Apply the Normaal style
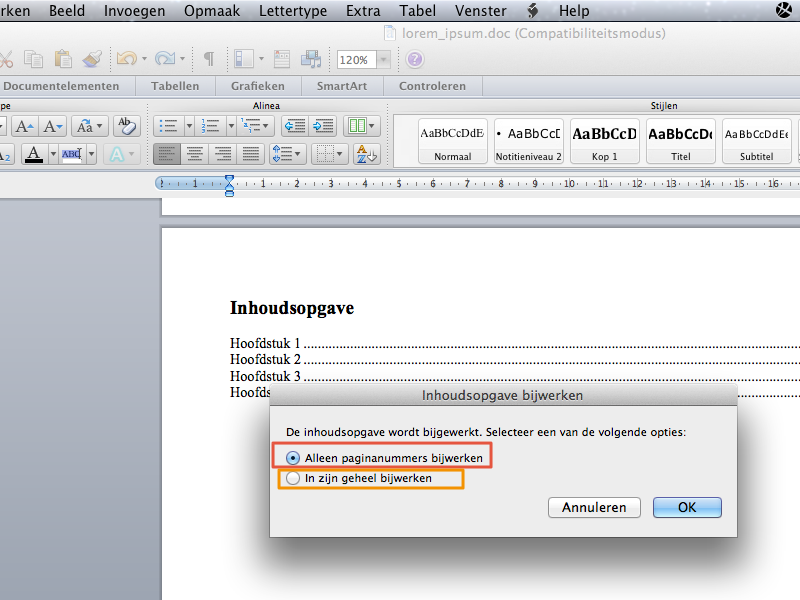The image size is (800, 600). tap(453, 141)
